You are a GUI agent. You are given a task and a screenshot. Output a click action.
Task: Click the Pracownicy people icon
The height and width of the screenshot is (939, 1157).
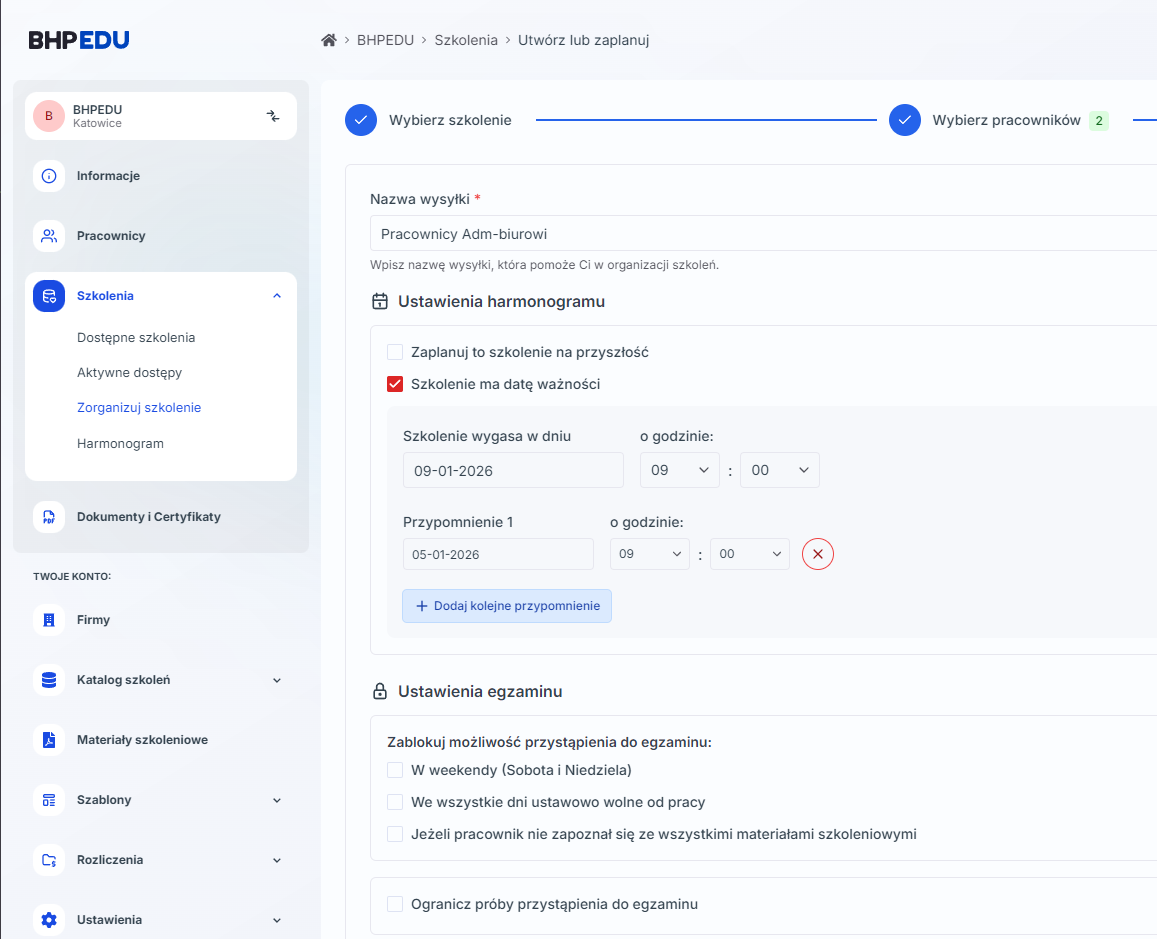49,236
